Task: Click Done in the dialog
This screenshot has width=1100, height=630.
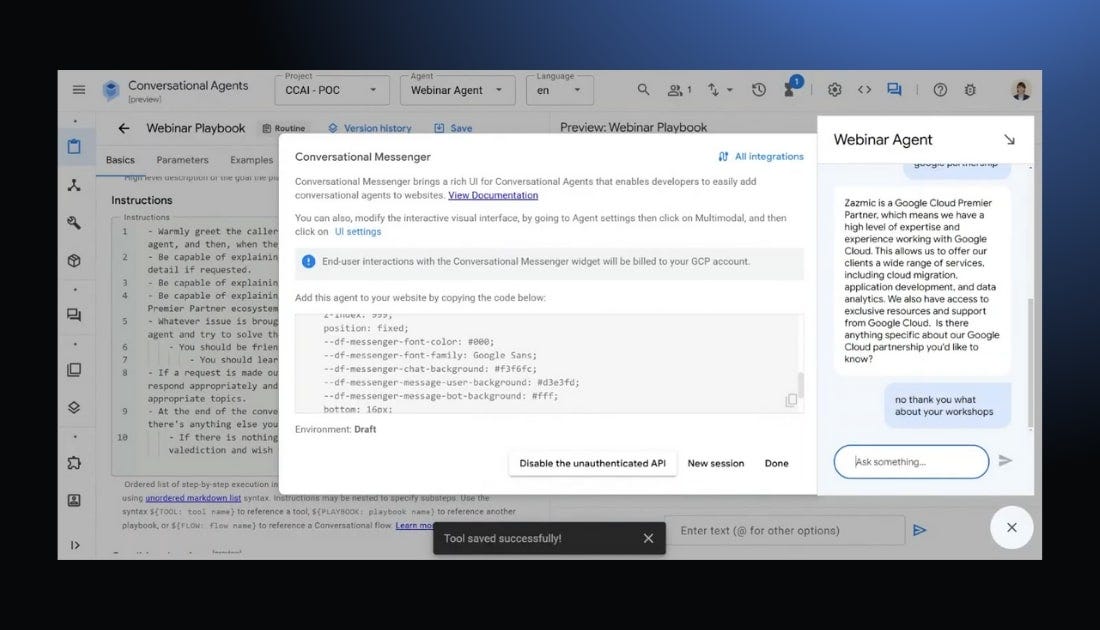Action: coord(777,464)
